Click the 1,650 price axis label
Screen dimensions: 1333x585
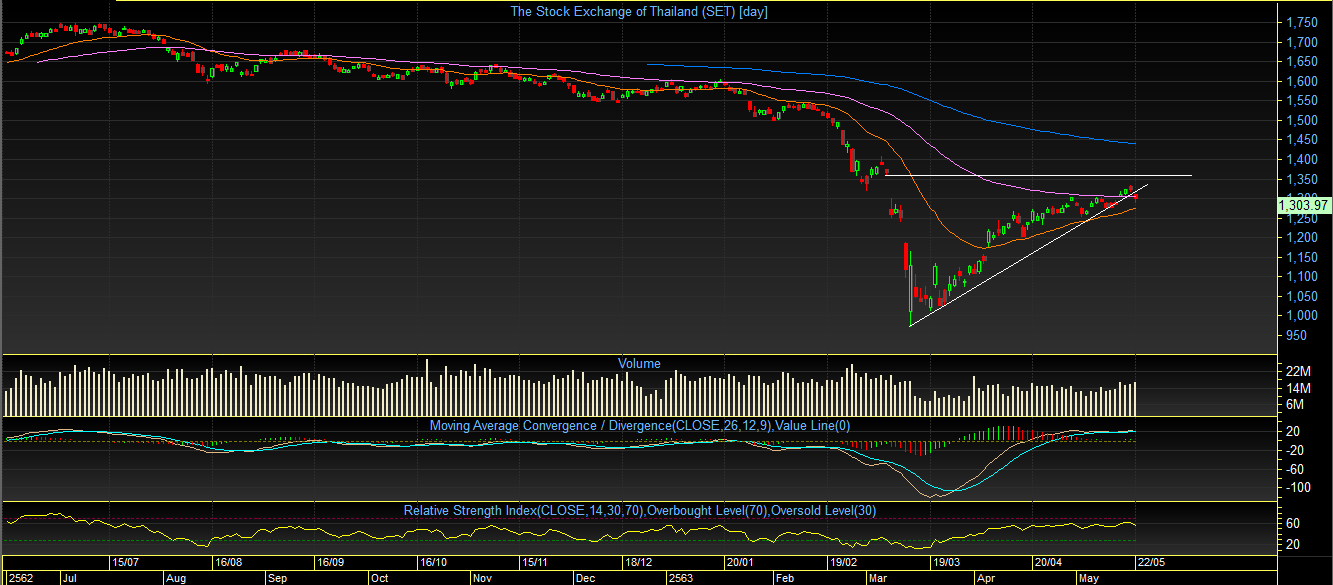point(1300,62)
